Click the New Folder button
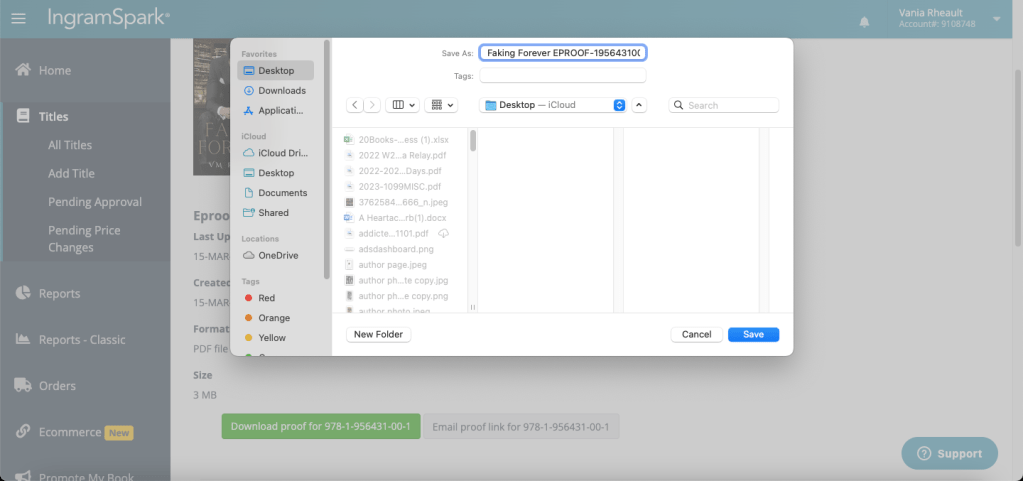 point(378,334)
